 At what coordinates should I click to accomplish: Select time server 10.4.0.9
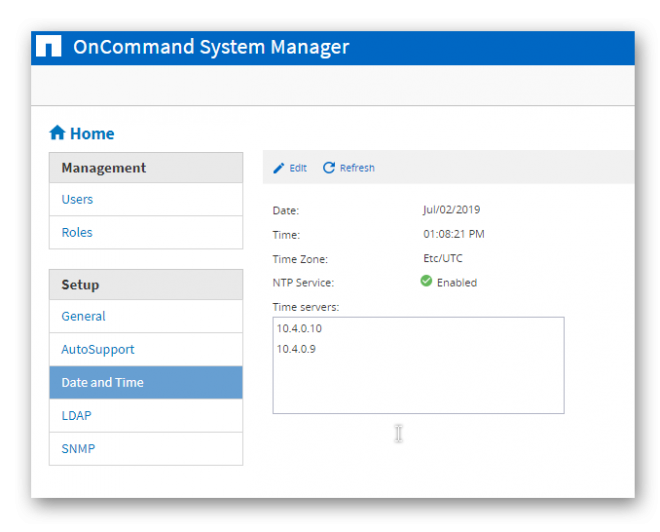click(x=296, y=349)
